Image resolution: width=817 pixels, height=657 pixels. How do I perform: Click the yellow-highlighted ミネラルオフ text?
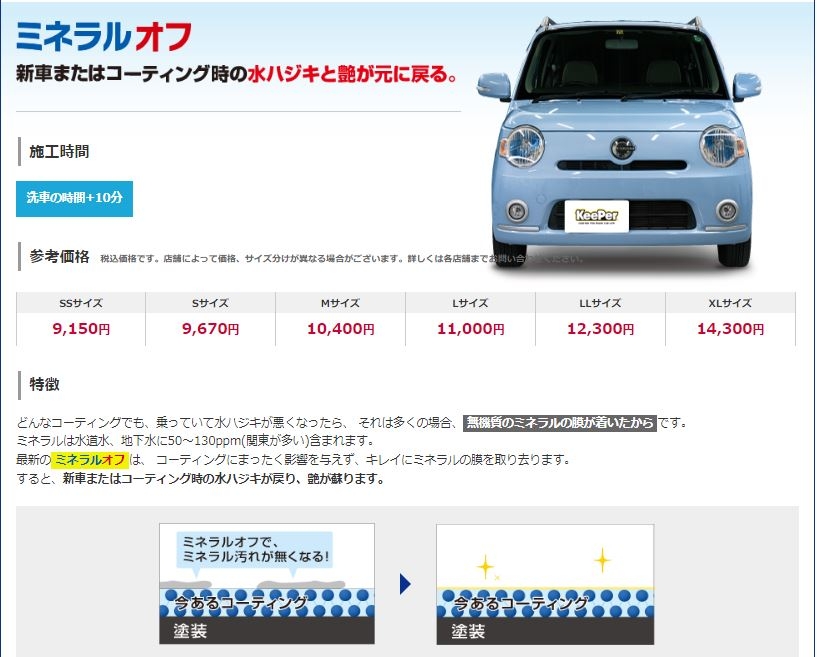[x=90, y=460]
